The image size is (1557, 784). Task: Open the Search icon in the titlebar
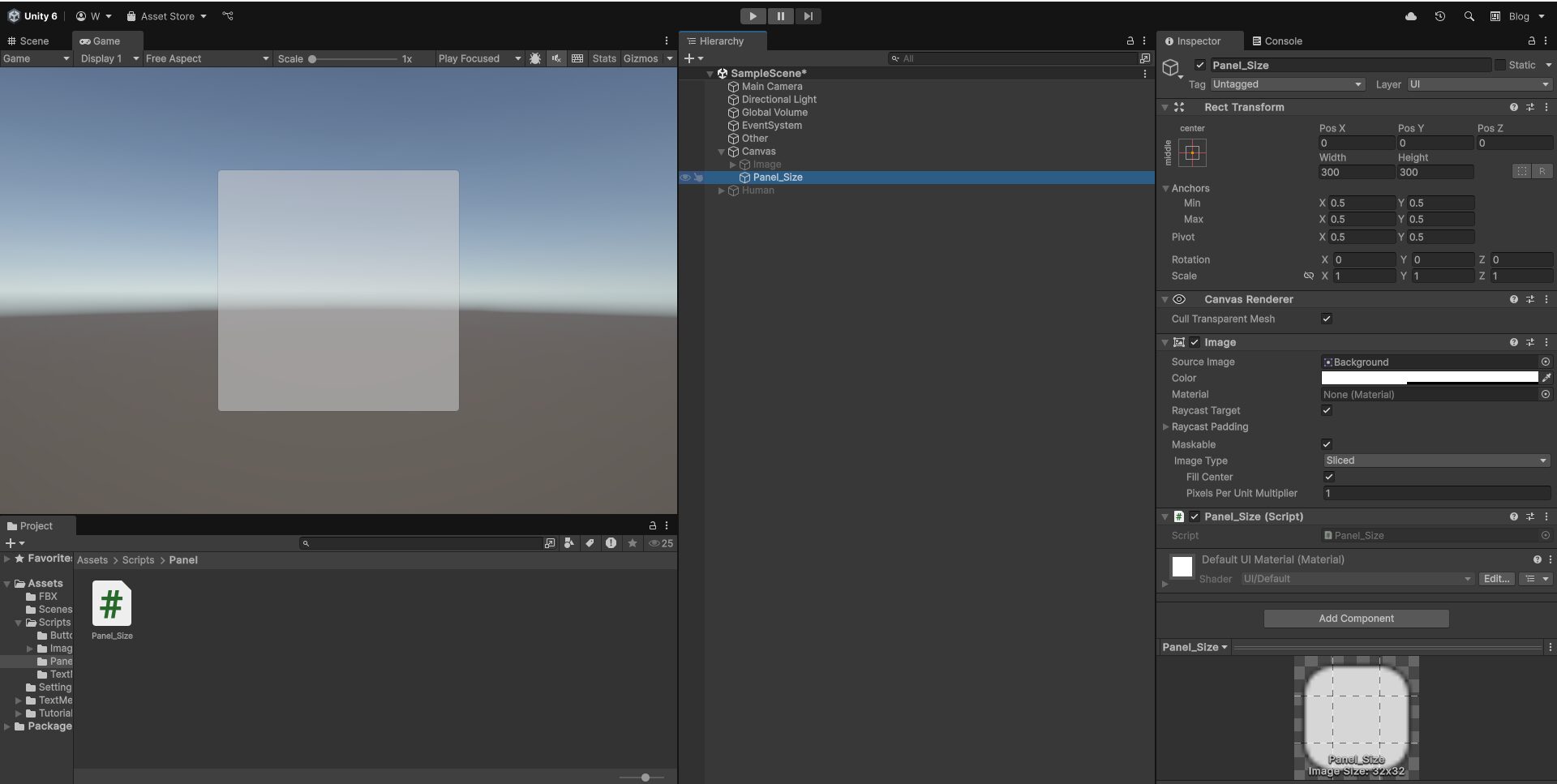[1468, 15]
